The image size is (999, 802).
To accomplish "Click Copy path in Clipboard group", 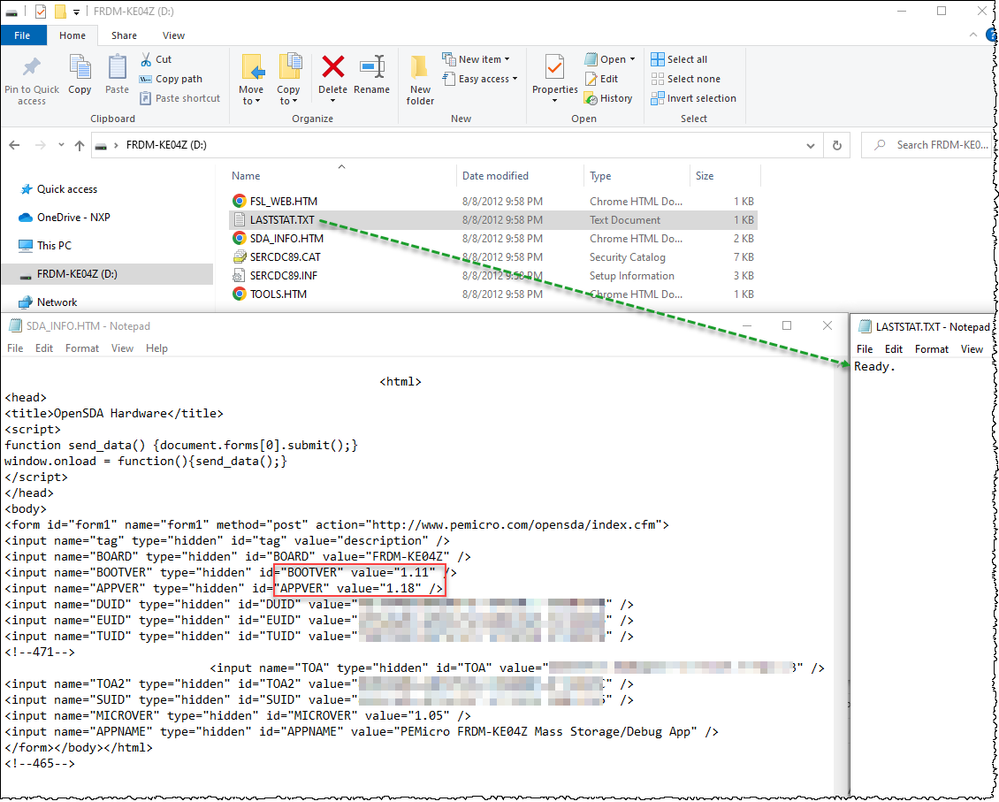I will tap(171, 79).
